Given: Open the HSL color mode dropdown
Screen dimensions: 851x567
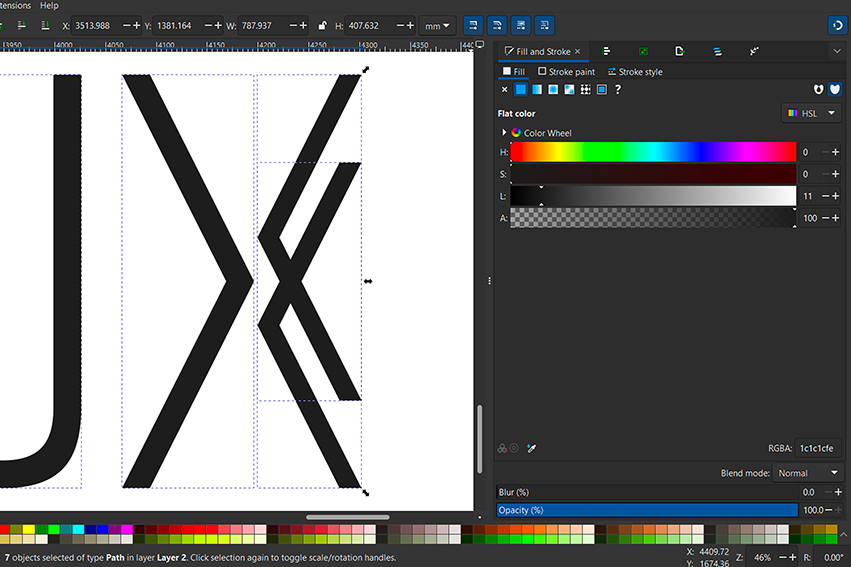Looking at the screenshot, I should [x=811, y=113].
